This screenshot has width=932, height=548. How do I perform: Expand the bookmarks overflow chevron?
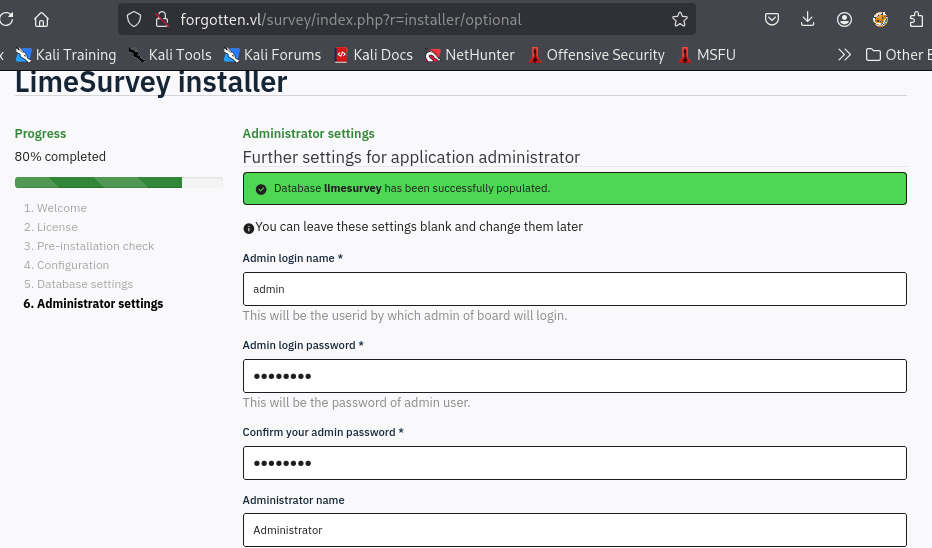[x=845, y=55]
